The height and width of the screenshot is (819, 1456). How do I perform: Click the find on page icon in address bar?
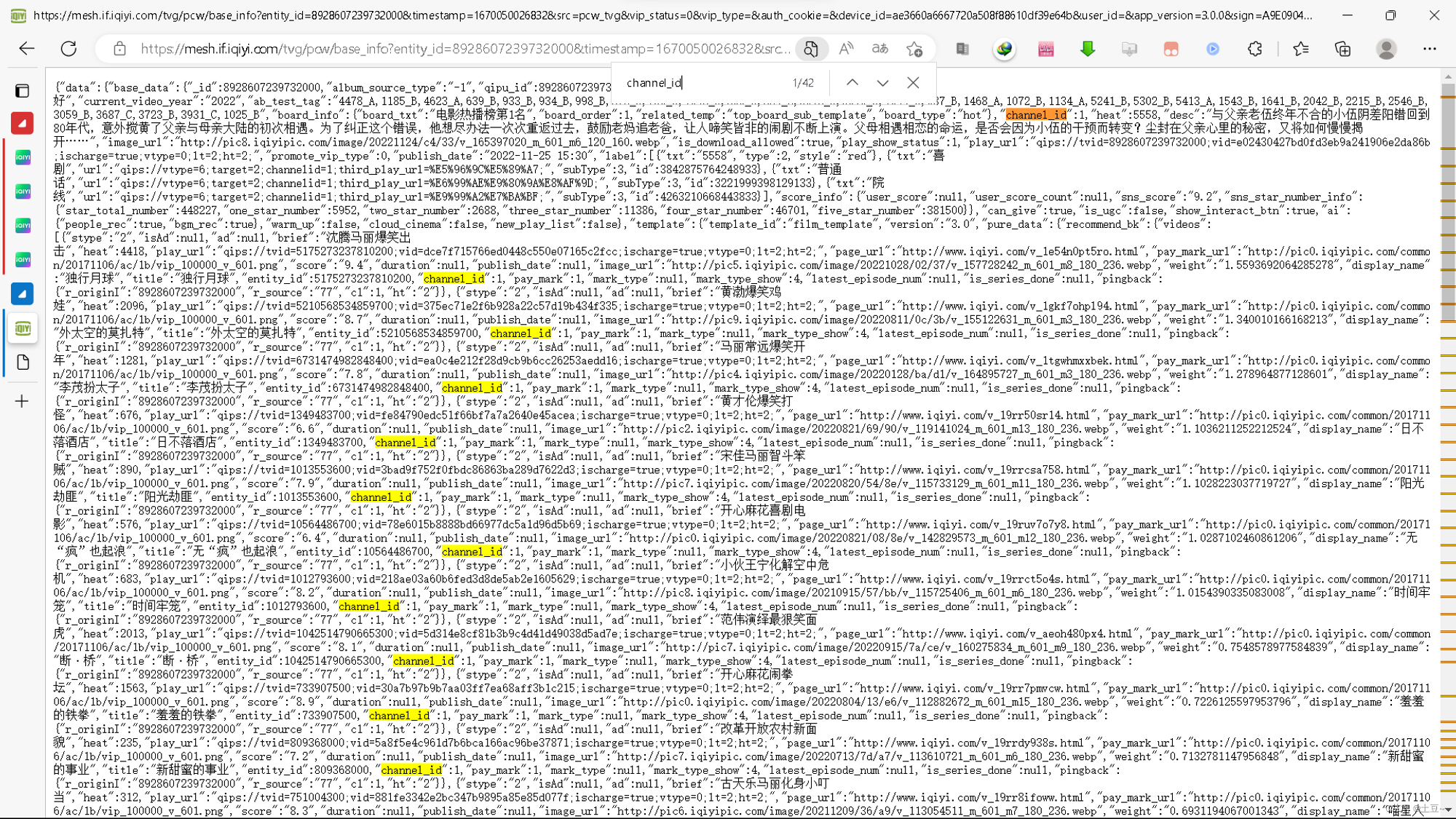pos(810,49)
